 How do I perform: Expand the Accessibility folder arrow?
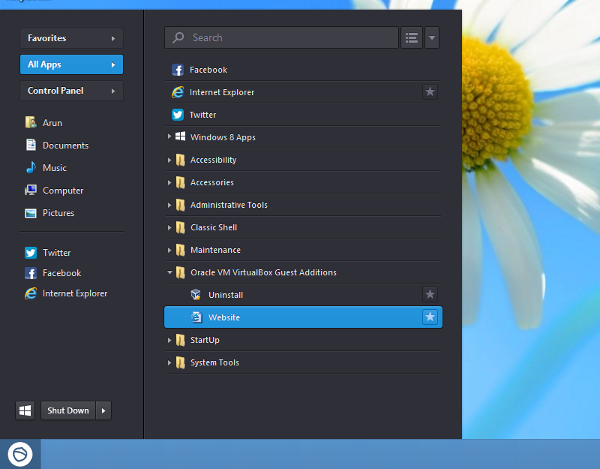[x=169, y=160]
